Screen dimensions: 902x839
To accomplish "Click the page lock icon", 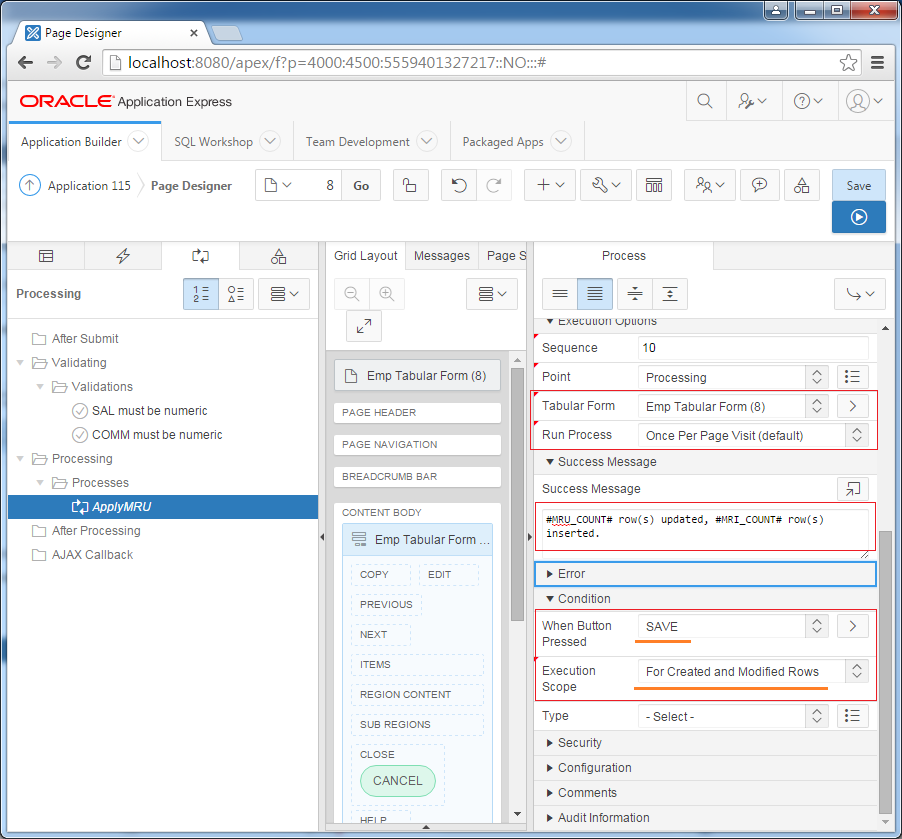I will (x=410, y=185).
